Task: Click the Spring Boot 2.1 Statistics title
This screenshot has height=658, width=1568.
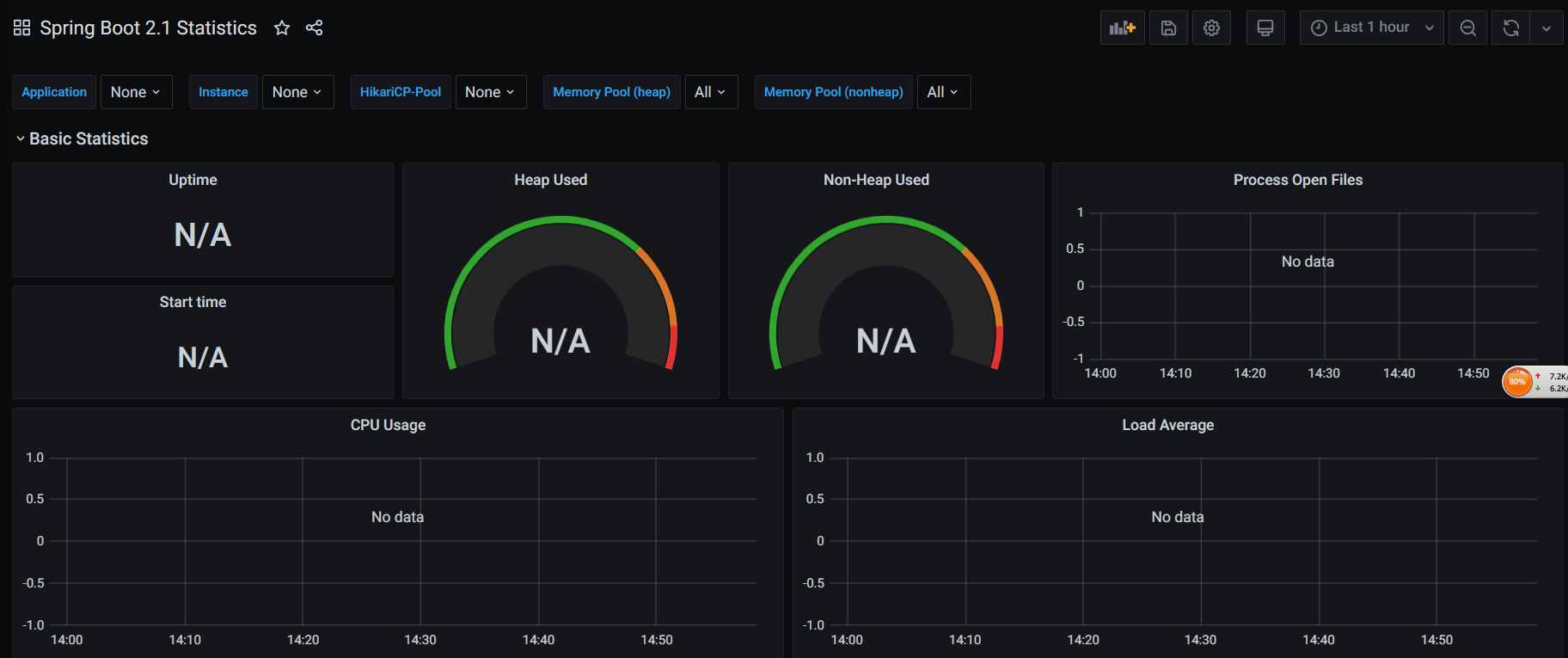Action: [x=149, y=28]
